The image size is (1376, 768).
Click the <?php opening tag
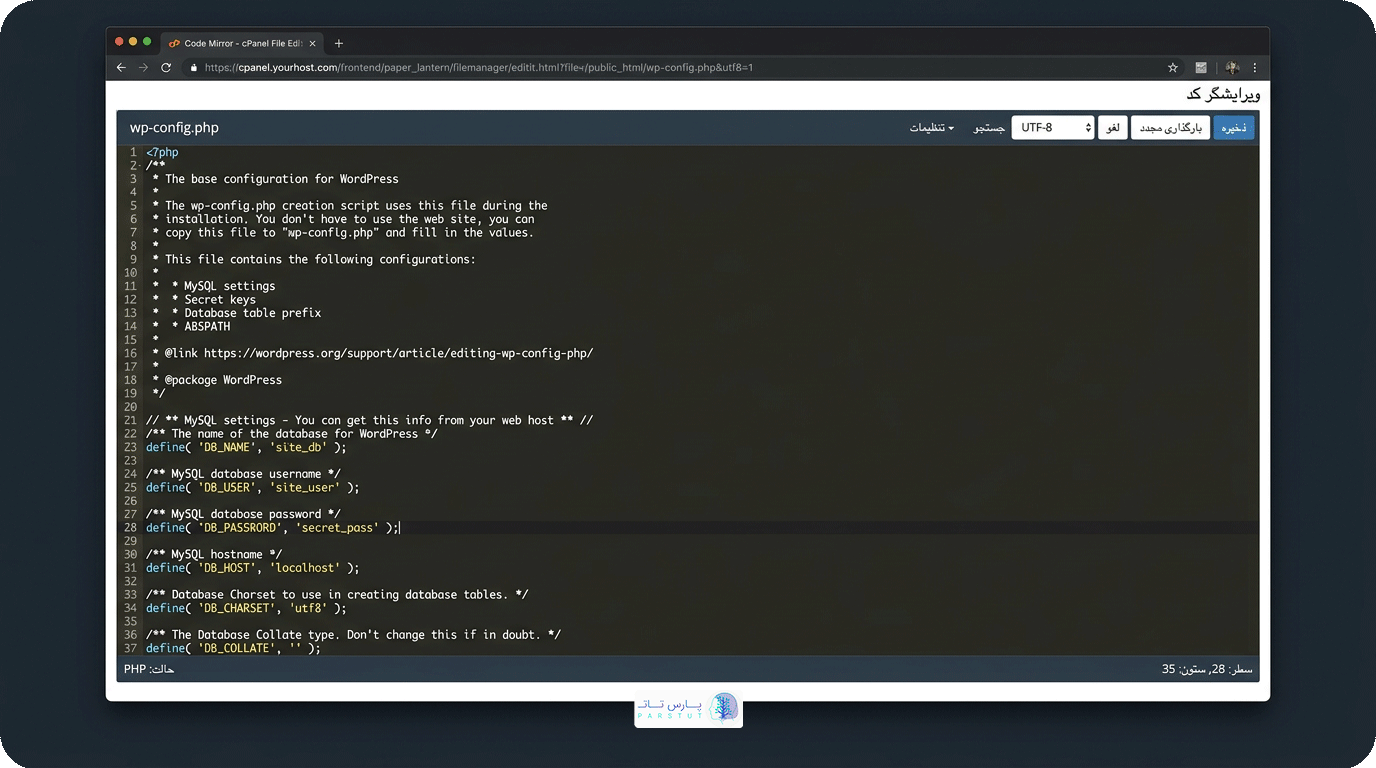click(x=162, y=152)
